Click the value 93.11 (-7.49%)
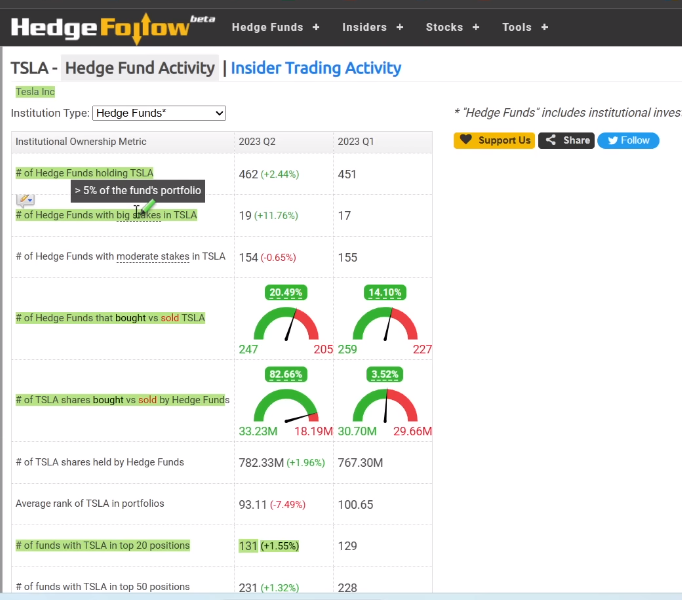The height and width of the screenshot is (600, 682). (272, 505)
